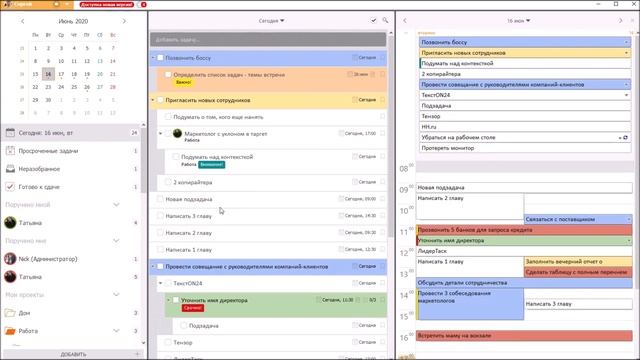Click Добавить задачу input field
The width and height of the screenshot is (640, 360).
[x=268, y=40]
